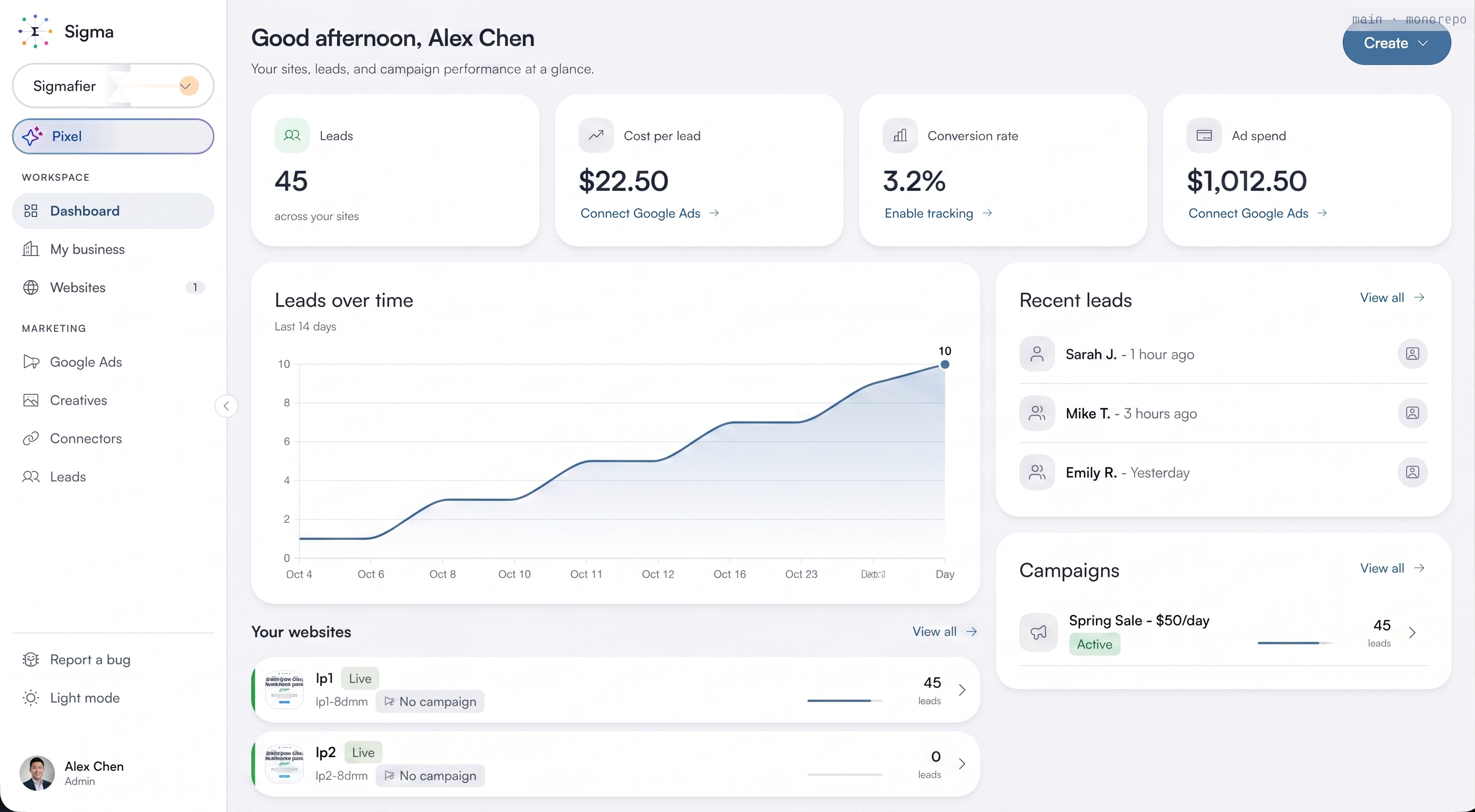Open My business page
Viewport: 1475px width, 812px height.
point(113,249)
